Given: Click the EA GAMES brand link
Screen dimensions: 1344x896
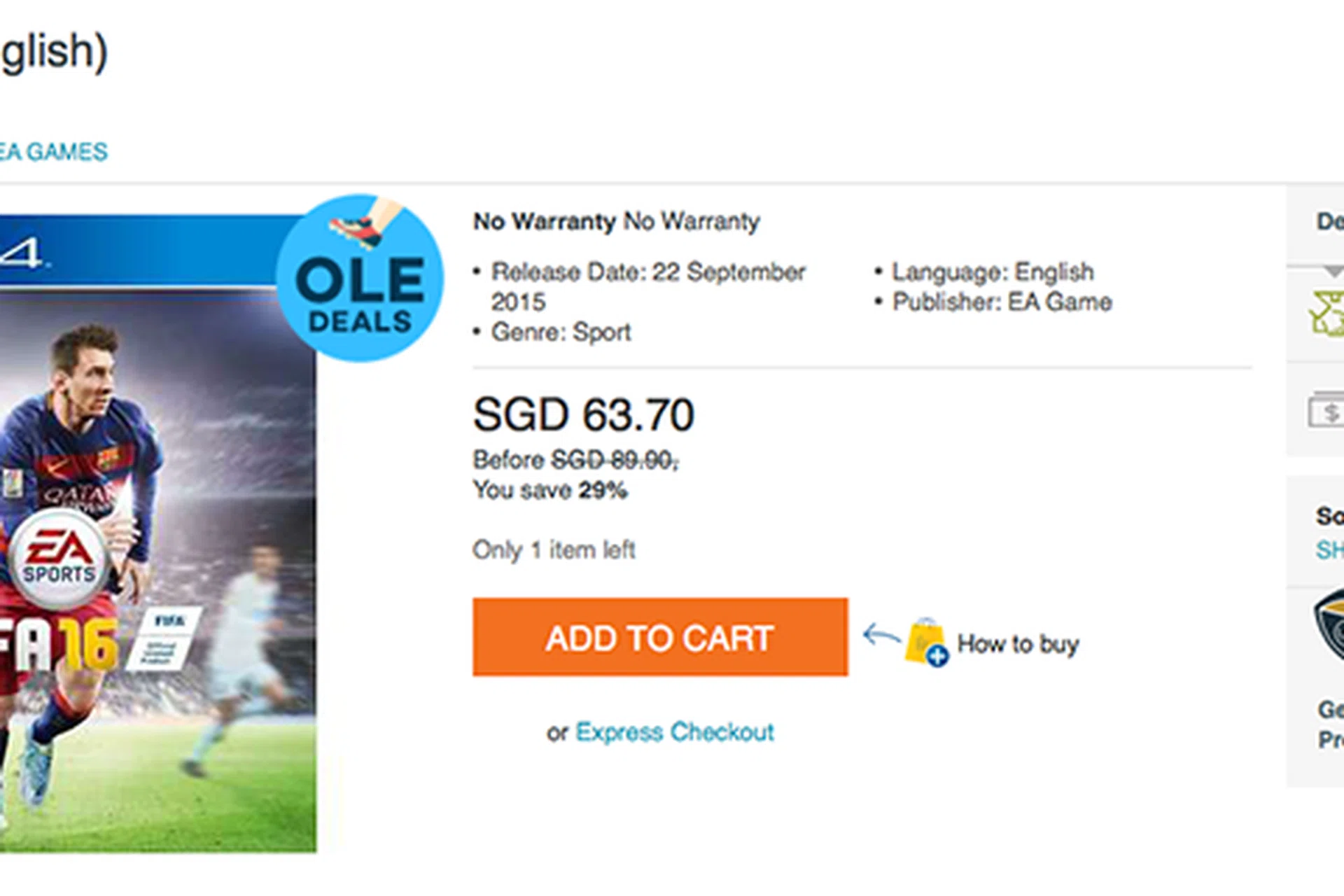Looking at the screenshot, I should point(53,152).
